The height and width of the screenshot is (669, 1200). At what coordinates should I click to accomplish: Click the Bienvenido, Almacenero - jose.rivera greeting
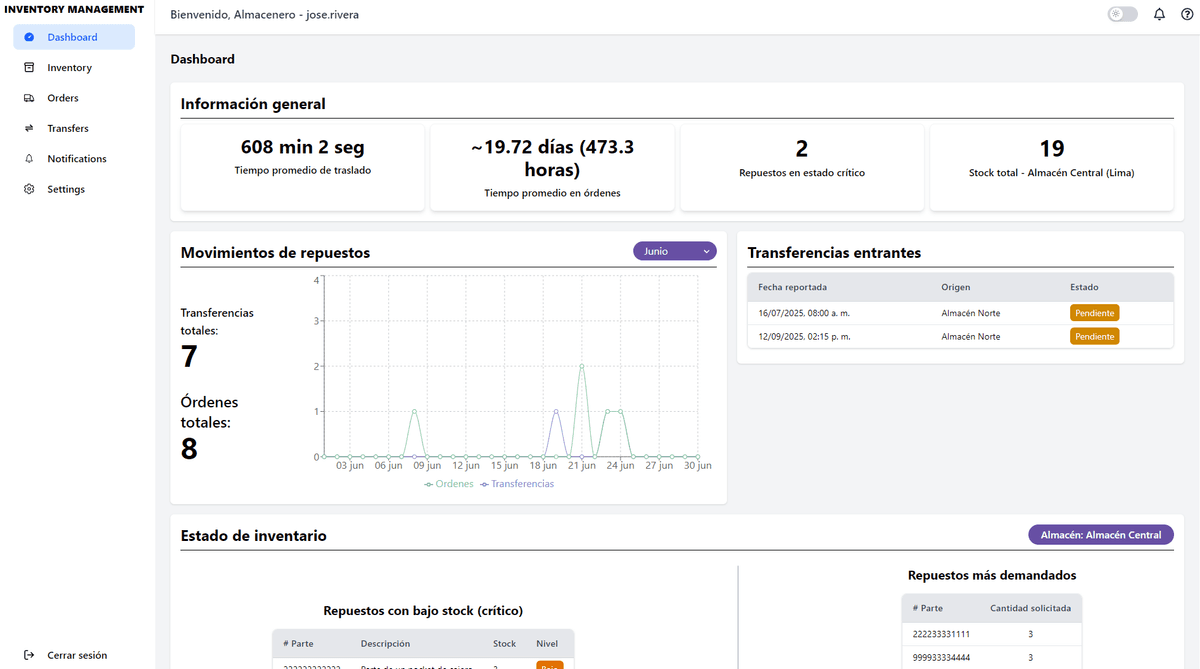(265, 16)
